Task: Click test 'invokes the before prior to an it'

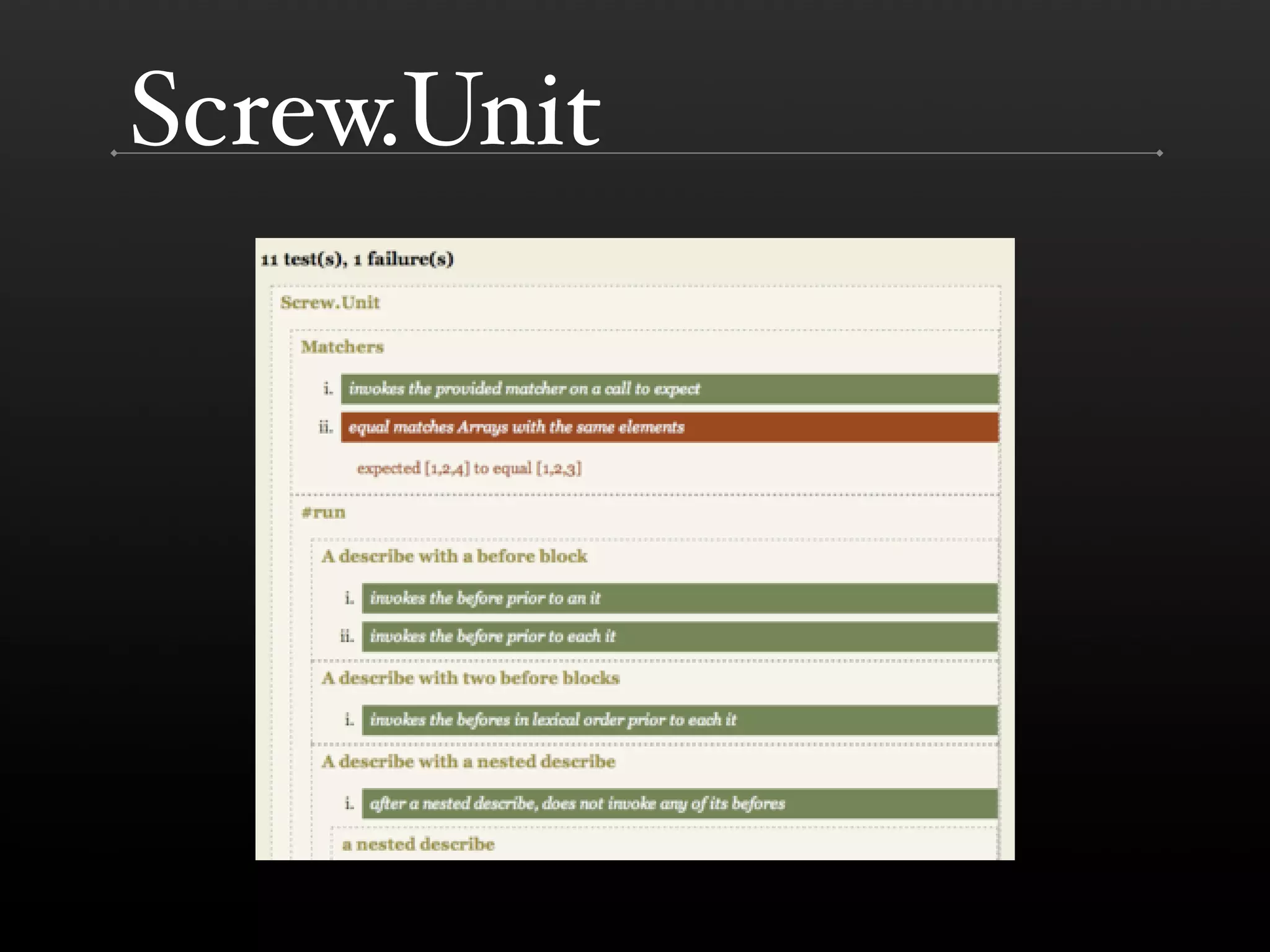Action: tap(680, 598)
